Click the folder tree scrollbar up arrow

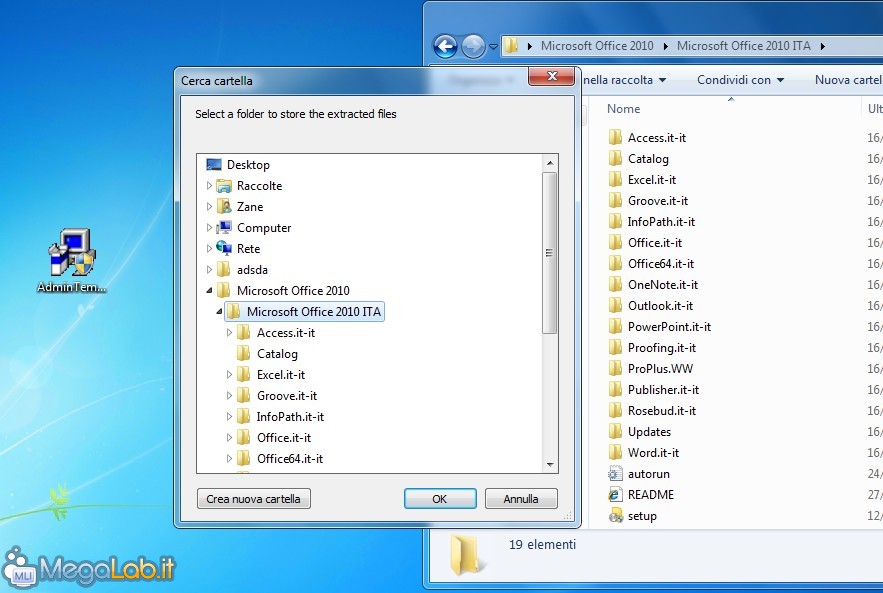click(x=550, y=163)
